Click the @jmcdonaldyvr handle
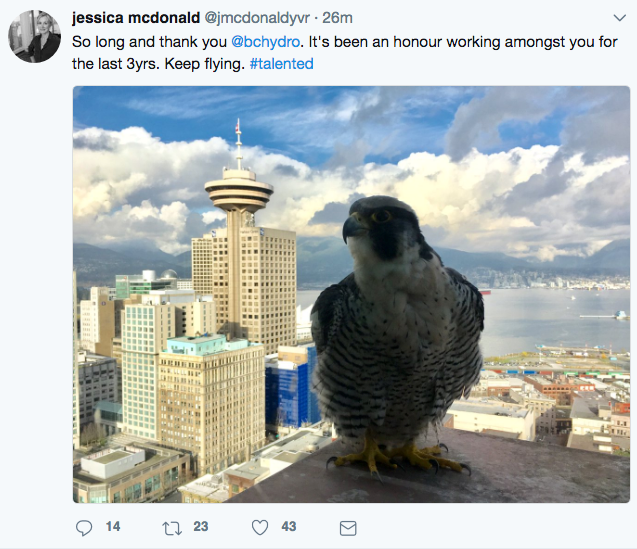637x549 pixels. (257, 18)
